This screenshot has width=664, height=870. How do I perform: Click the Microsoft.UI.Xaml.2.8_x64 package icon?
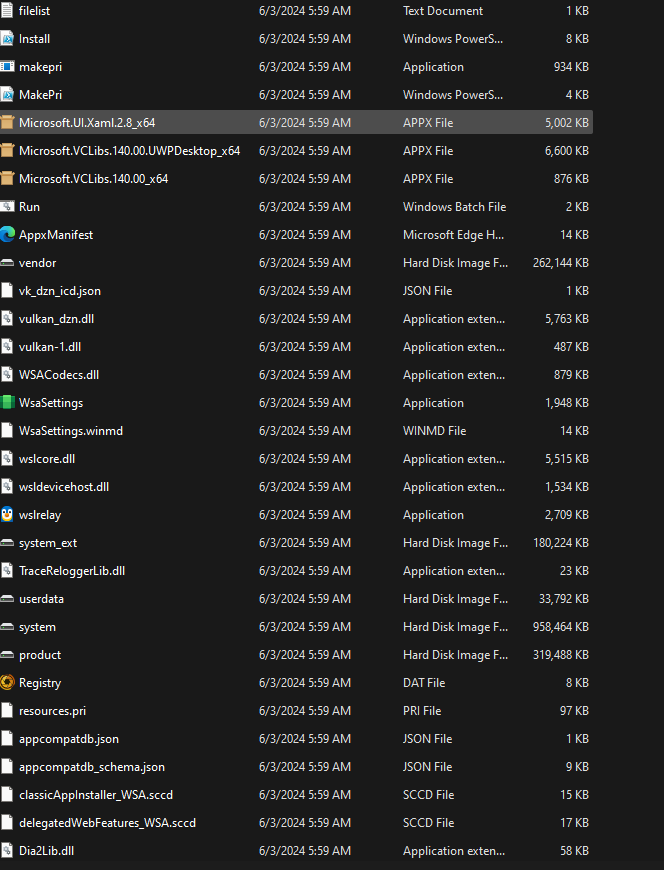(7, 123)
